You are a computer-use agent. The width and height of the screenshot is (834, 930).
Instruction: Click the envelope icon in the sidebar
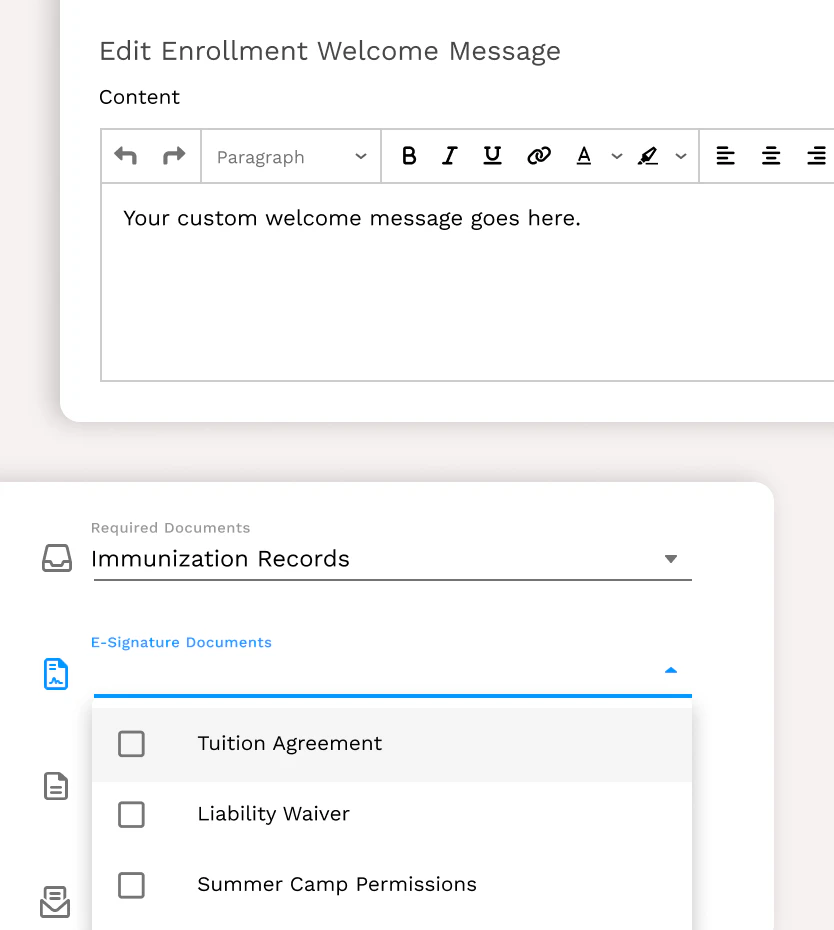coord(55,901)
